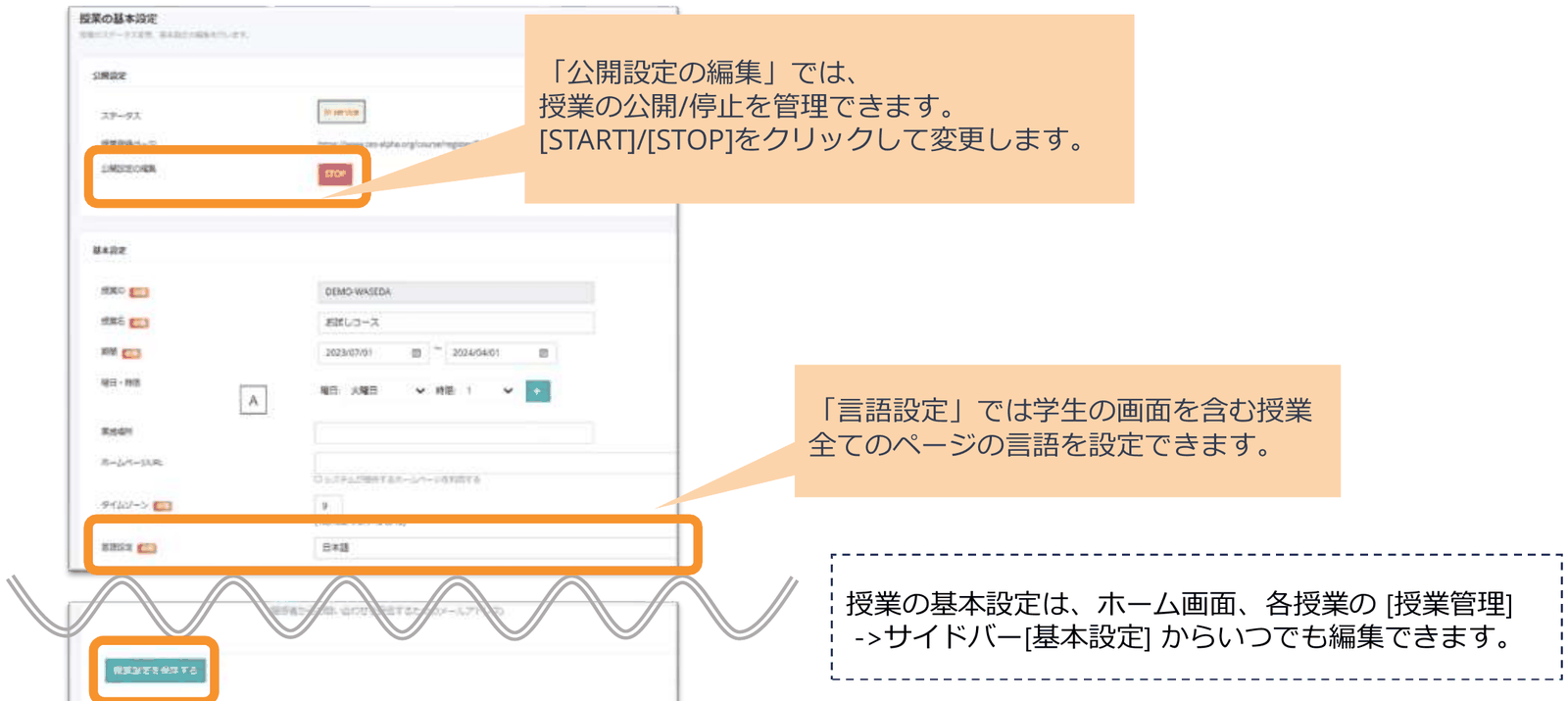
Task: Click the DEMO-WASEDA course ID field
Action: click(x=455, y=291)
